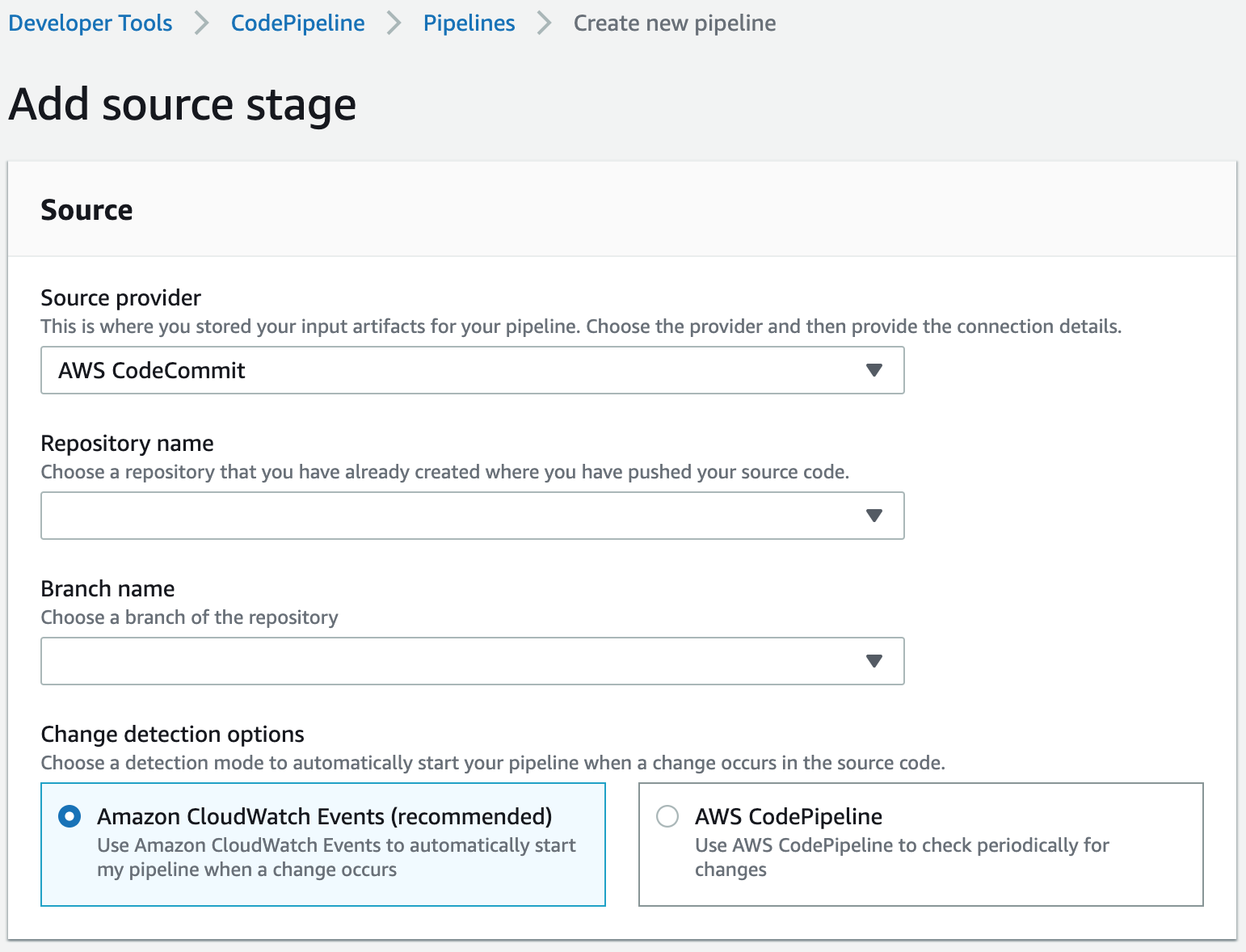1246x952 pixels.
Task: Click the 'Choose a branch of the repository' hint
Action: pyautogui.click(x=190, y=617)
